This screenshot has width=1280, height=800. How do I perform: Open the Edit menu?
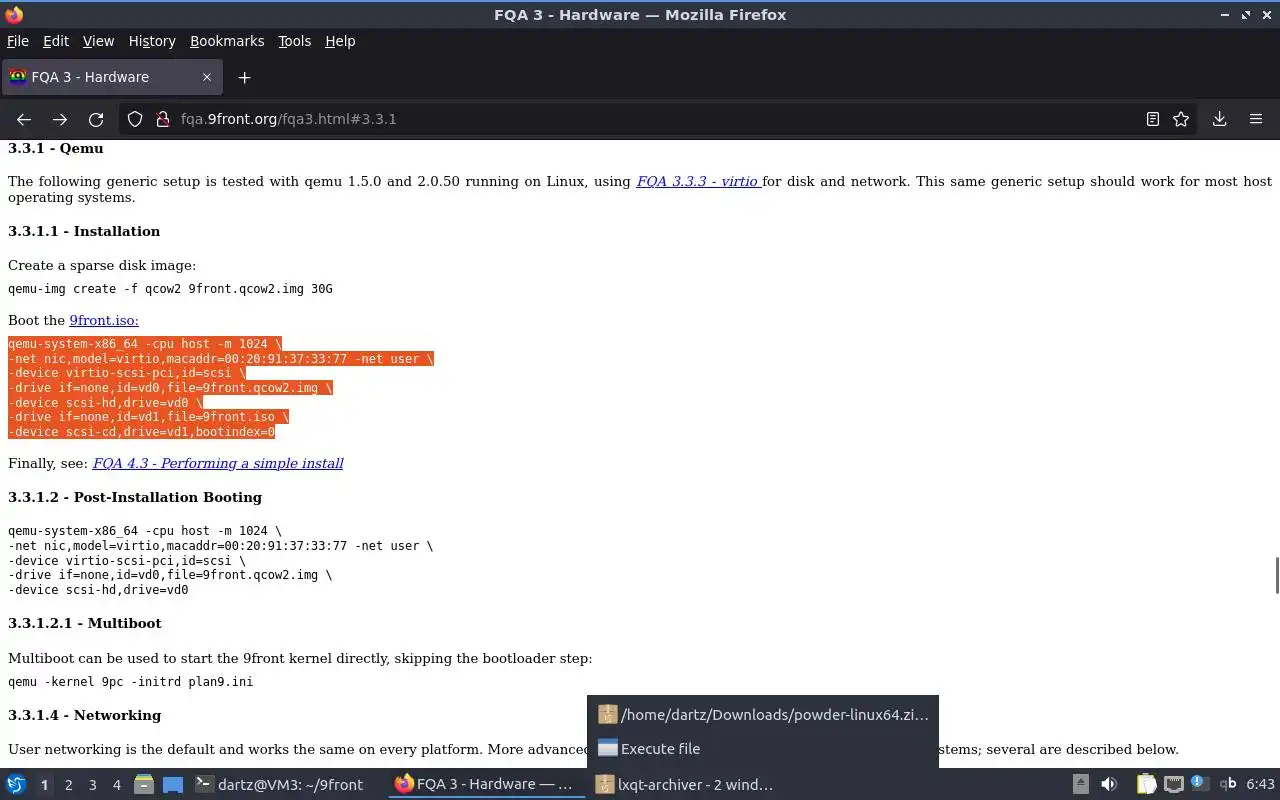(56, 41)
